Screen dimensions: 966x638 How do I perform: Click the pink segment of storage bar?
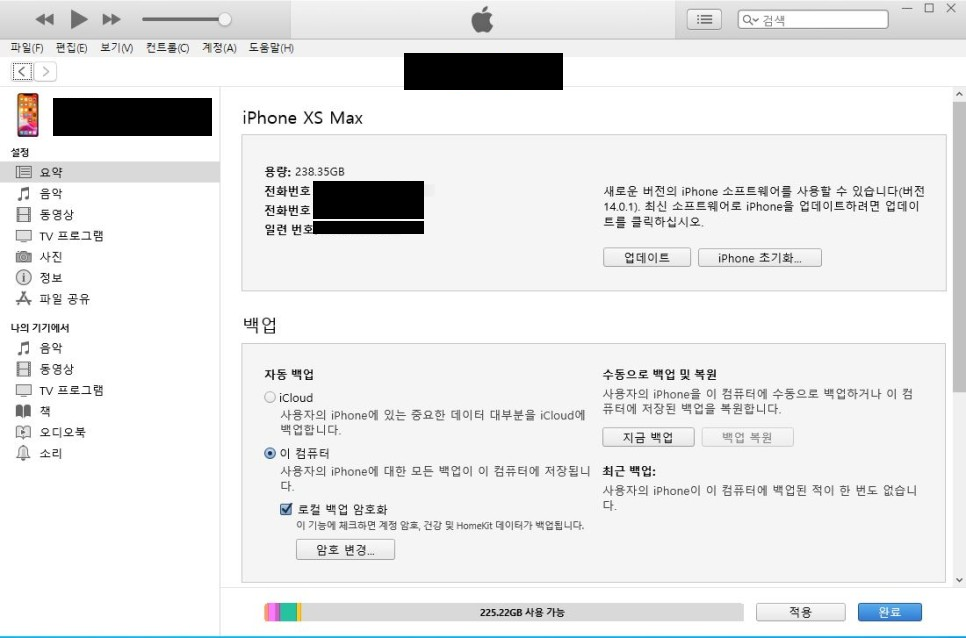click(x=272, y=612)
